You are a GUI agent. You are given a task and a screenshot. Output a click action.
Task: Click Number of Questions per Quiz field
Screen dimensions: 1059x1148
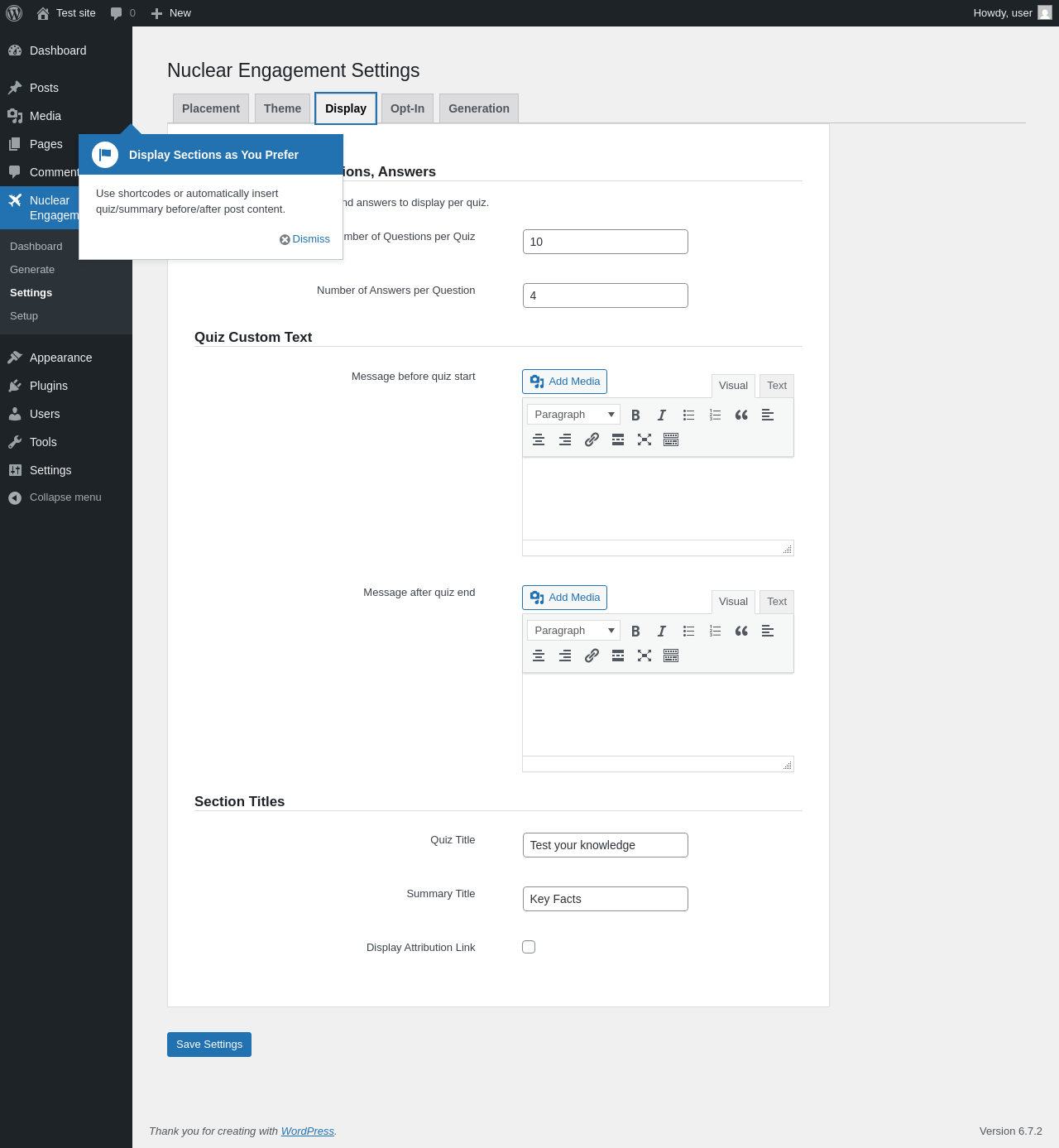606,242
